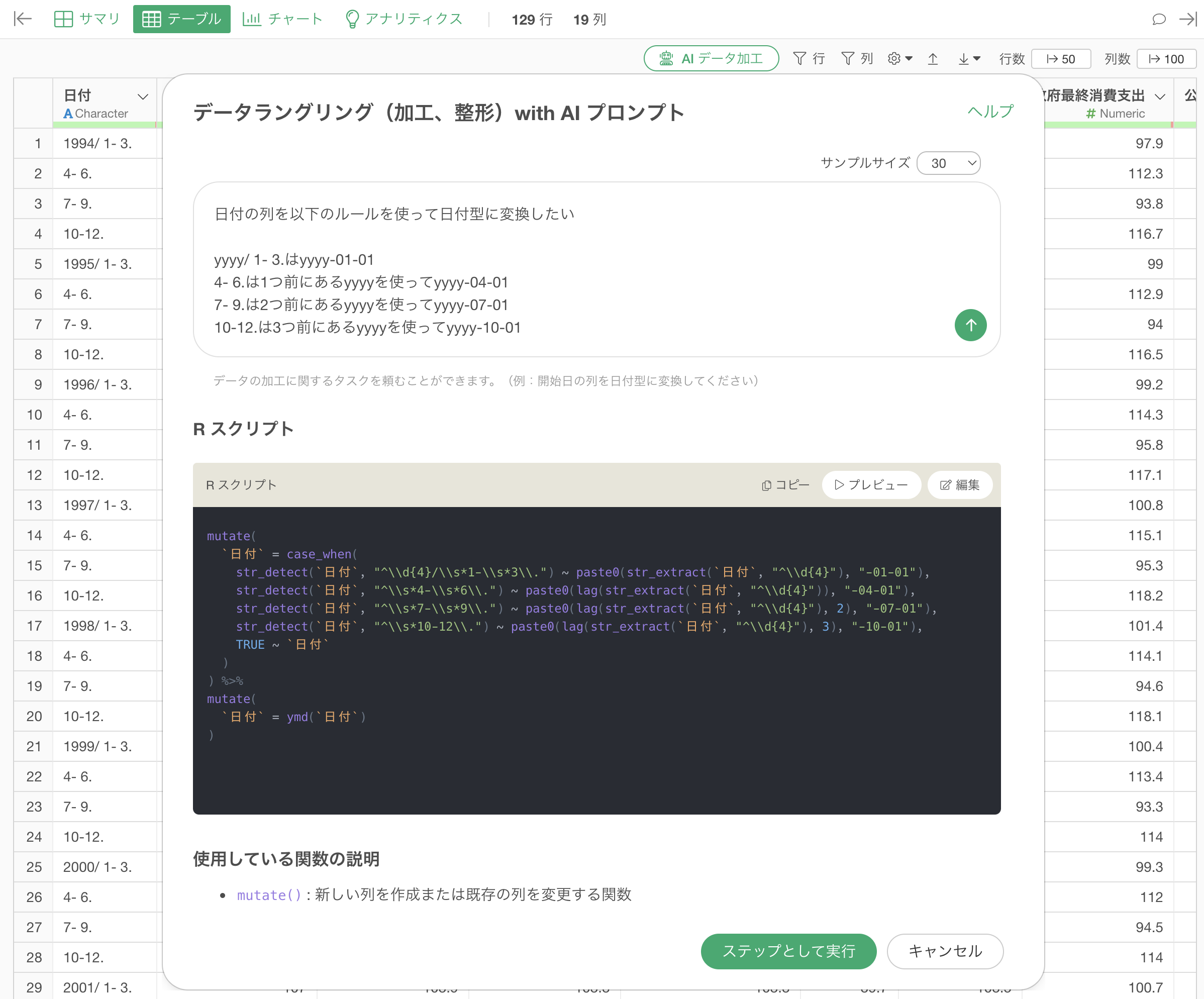Click the collapse right panel arrow icon
The width and height of the screenshot is (1204, 999).
[1187, 20]
